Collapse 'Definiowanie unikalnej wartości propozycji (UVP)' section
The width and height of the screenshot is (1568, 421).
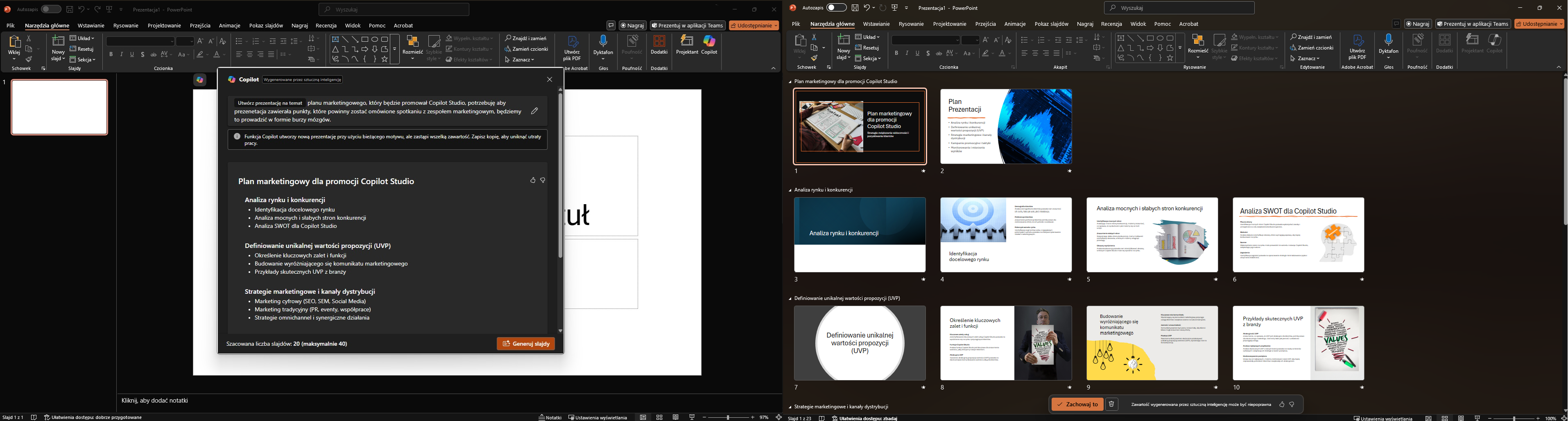coord(790,299)
